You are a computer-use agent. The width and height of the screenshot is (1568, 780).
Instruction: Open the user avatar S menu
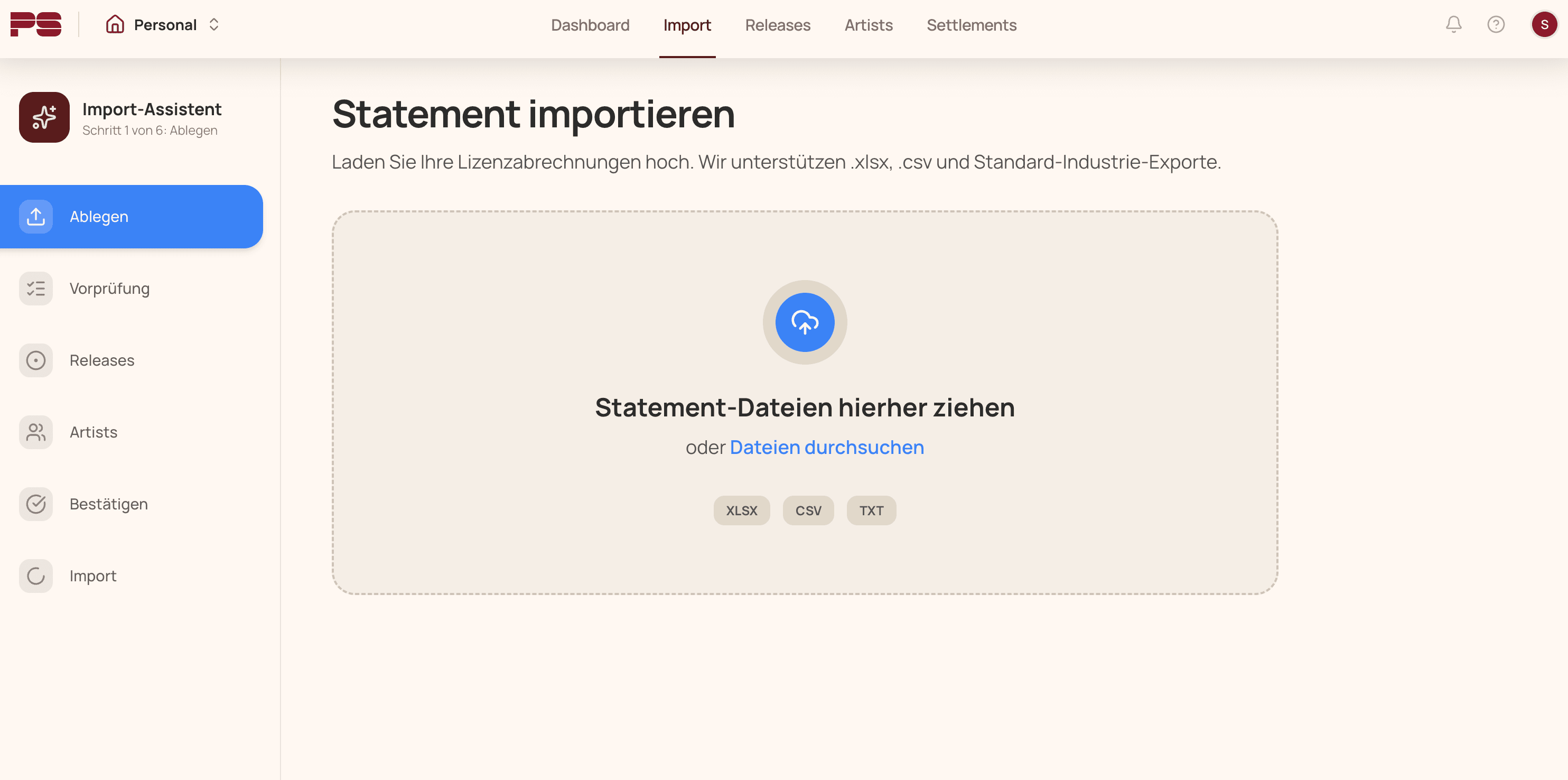tap(1544, 24)
